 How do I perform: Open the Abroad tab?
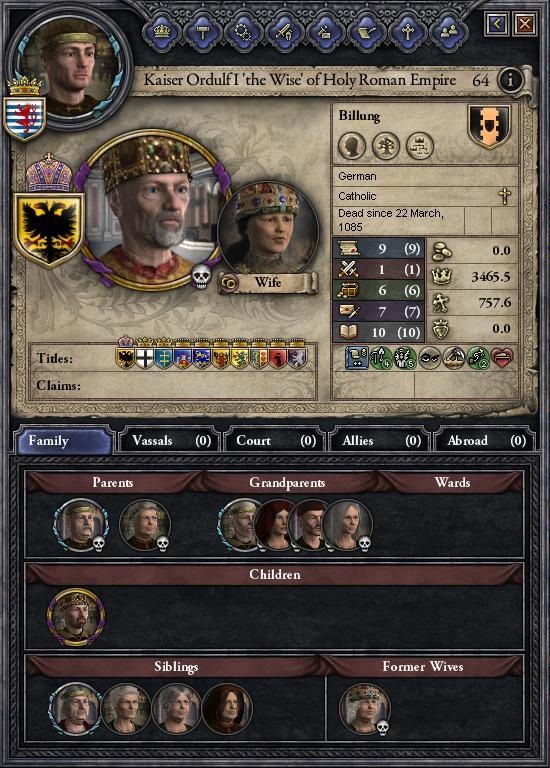click(485, 440)
